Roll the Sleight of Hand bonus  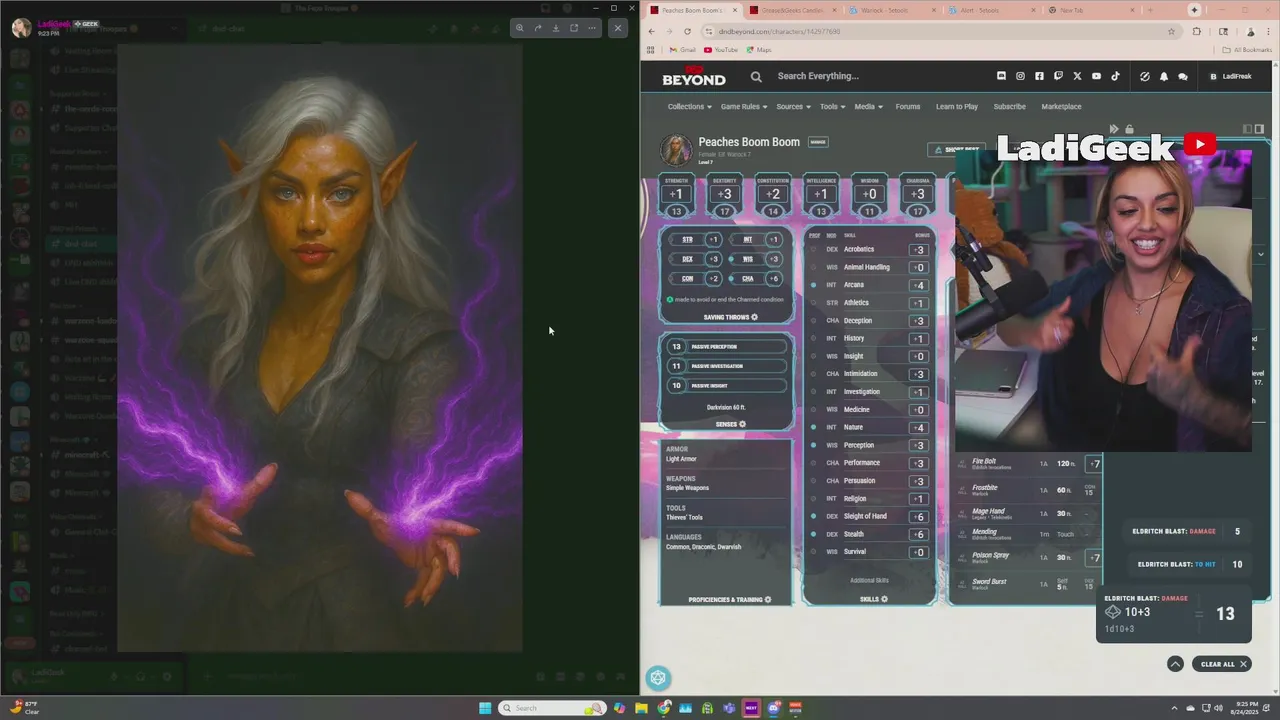pos(919,516)
